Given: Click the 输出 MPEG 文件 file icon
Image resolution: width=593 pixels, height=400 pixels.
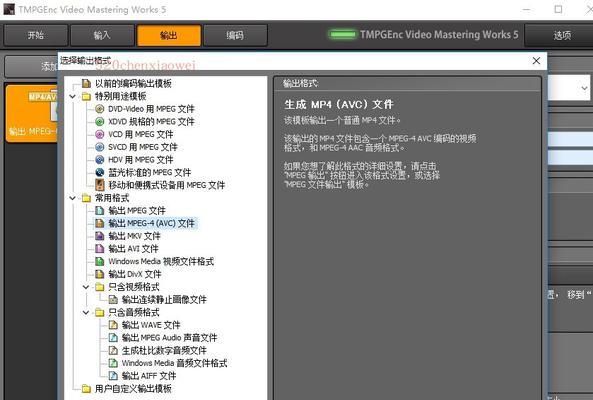Looking at the screenshot, I should pyautogui.click(x=99, y=211).
